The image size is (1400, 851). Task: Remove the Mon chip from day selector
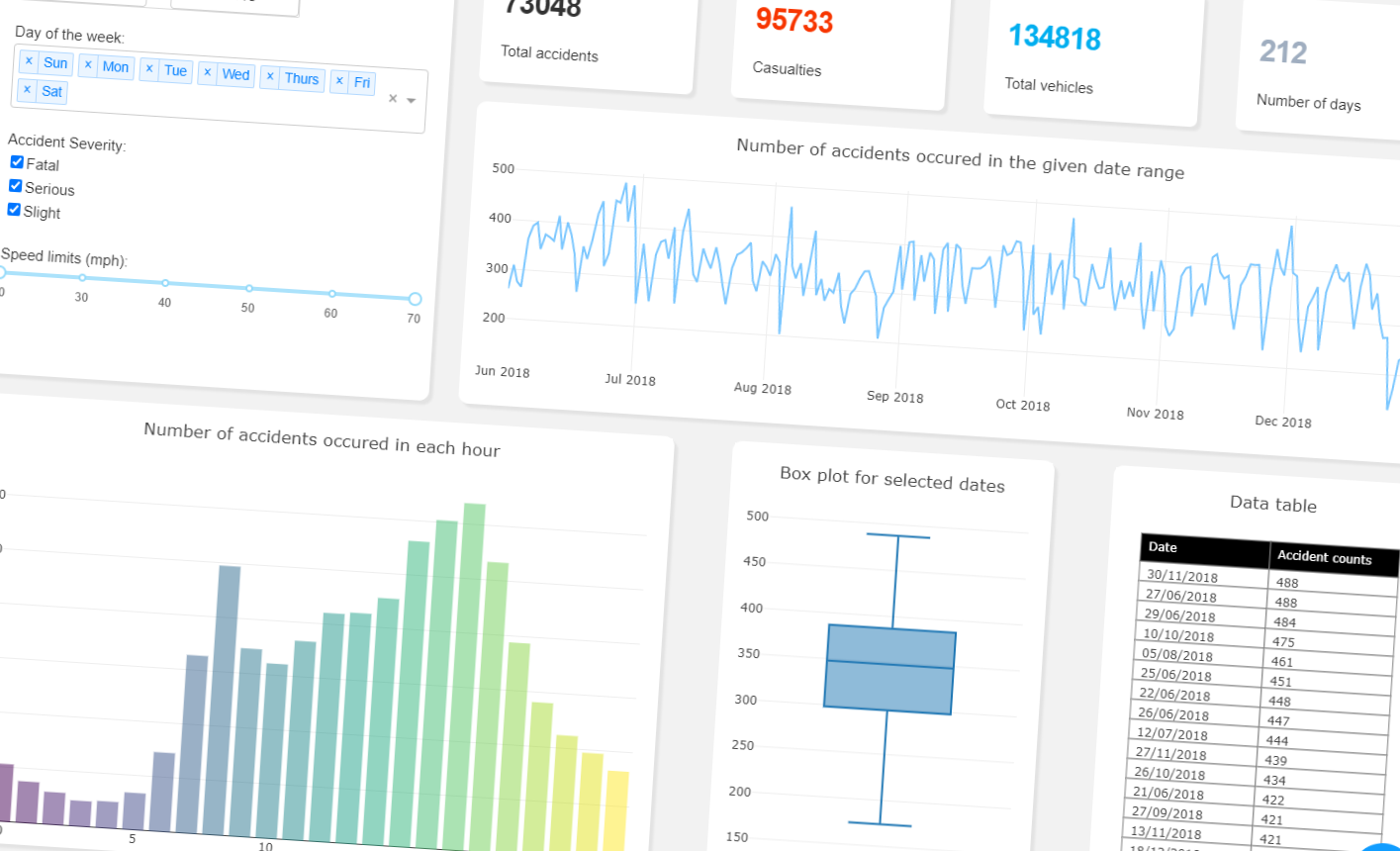coord(89,66)
